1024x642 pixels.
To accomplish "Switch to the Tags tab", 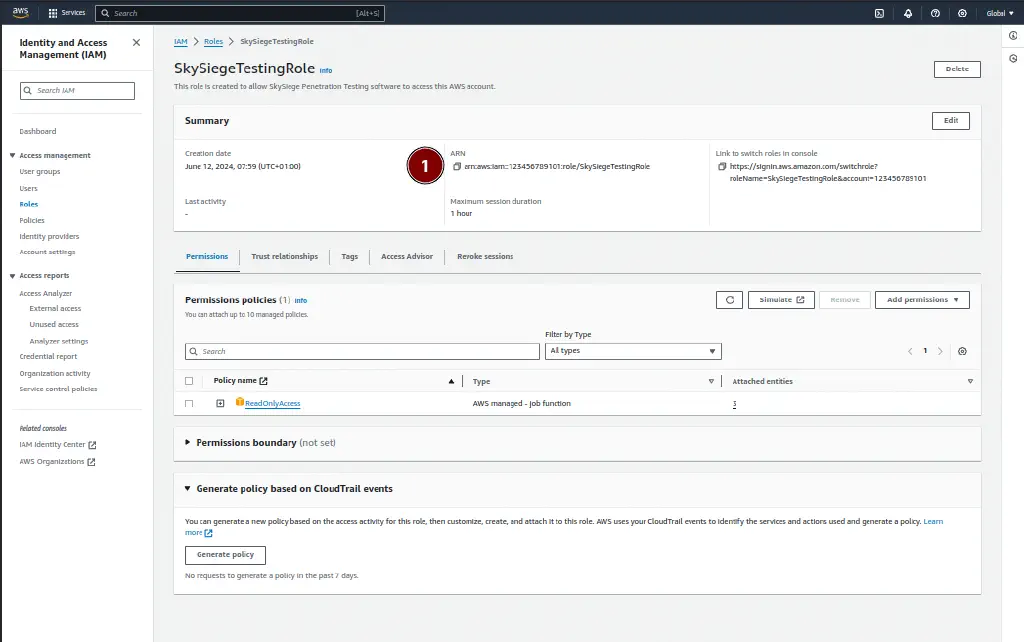I will 349,257.
